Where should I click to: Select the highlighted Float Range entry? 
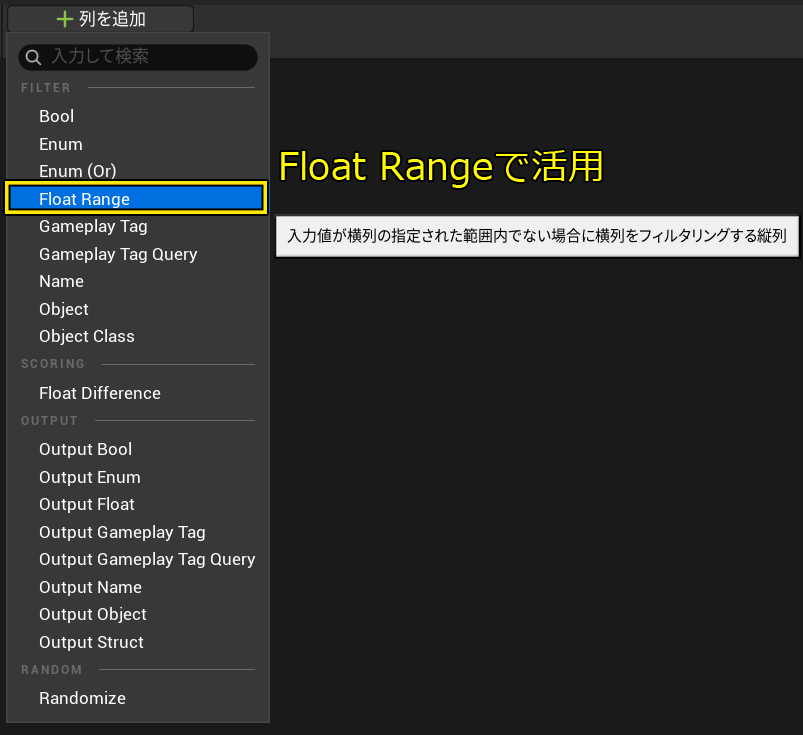(x=136, y=198)
